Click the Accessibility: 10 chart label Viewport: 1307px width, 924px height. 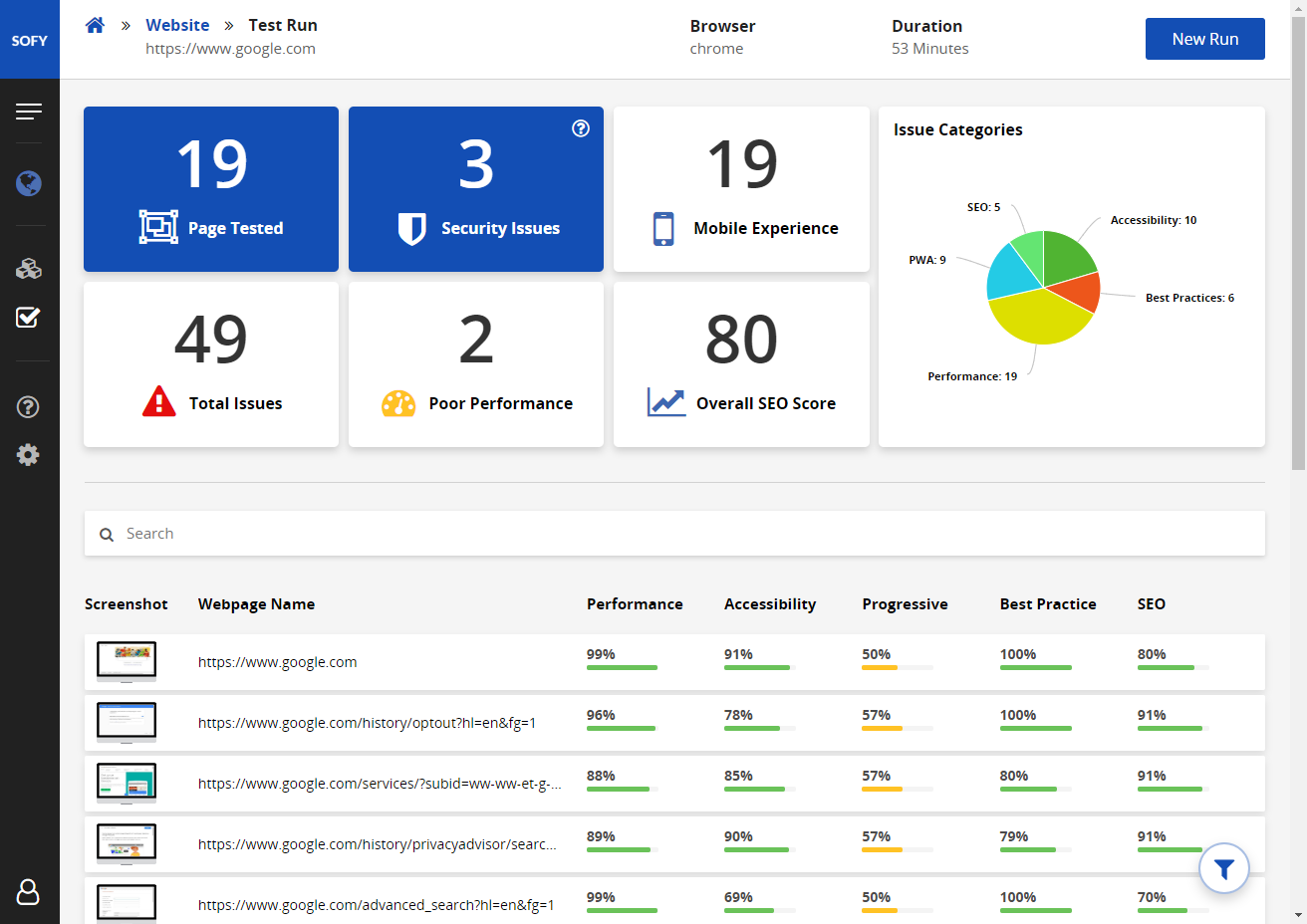(1154, 220)
